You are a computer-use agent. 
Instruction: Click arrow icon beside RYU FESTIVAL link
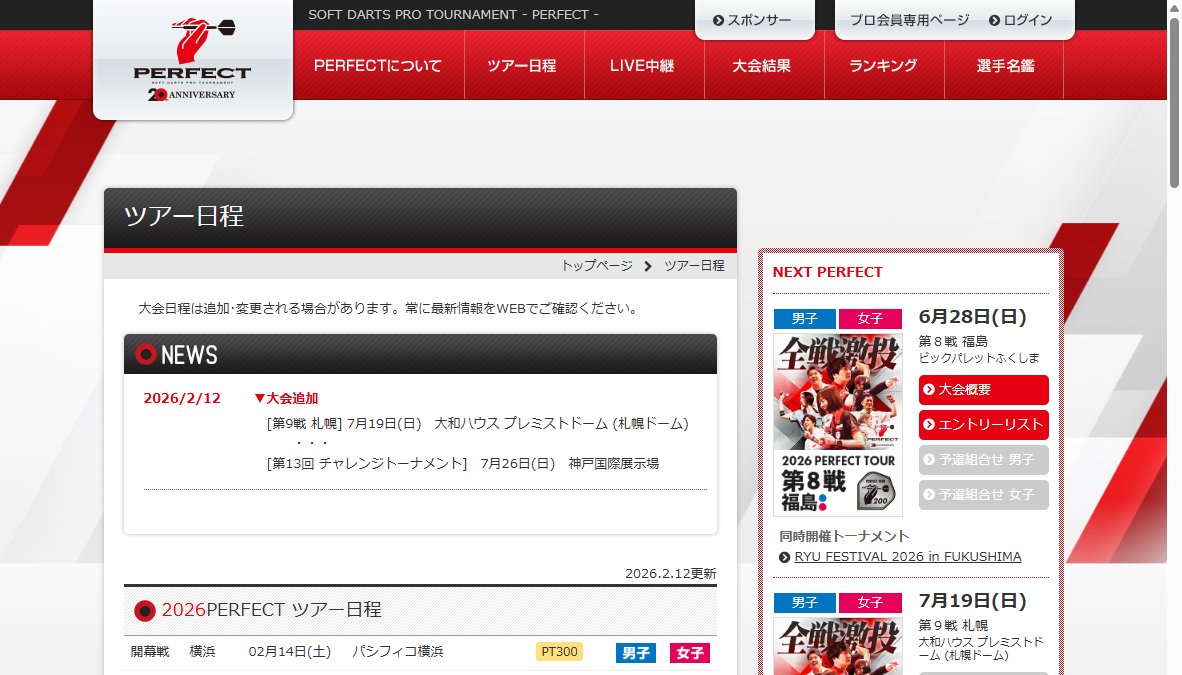tap(784, 557)
